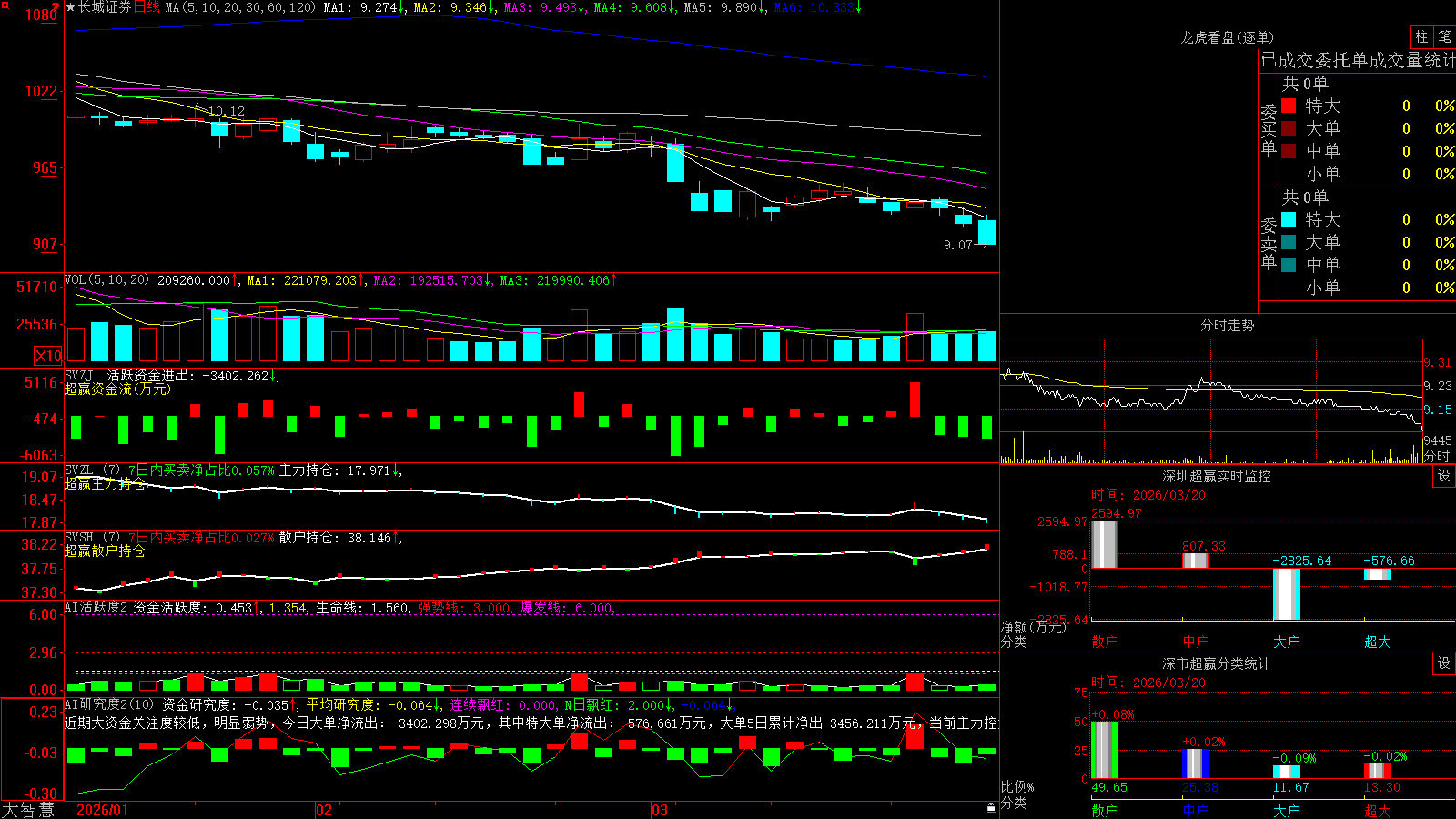Click the 长城证券 stock name

pyautogui.click(x=105, y=7)
